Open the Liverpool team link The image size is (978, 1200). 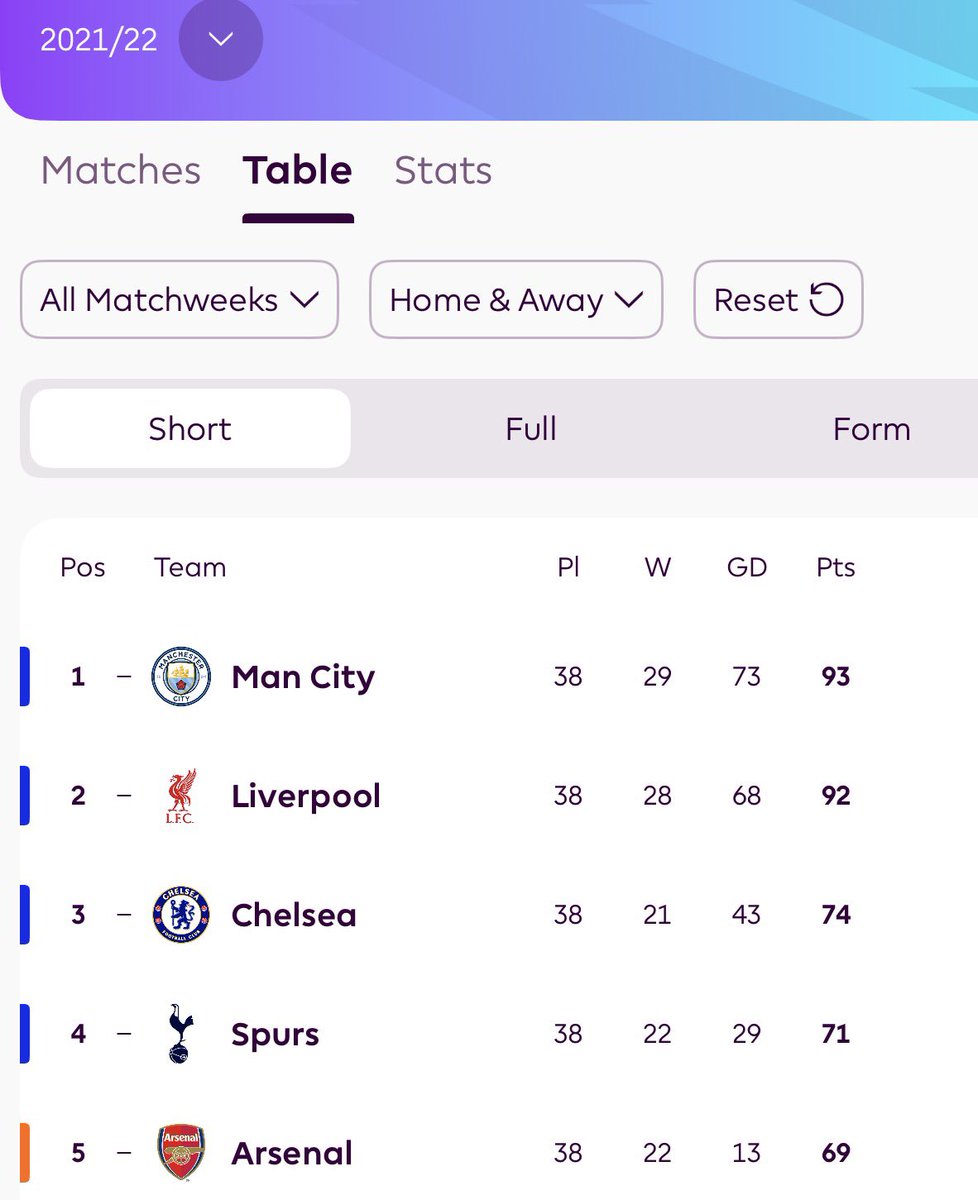(306, 796)
